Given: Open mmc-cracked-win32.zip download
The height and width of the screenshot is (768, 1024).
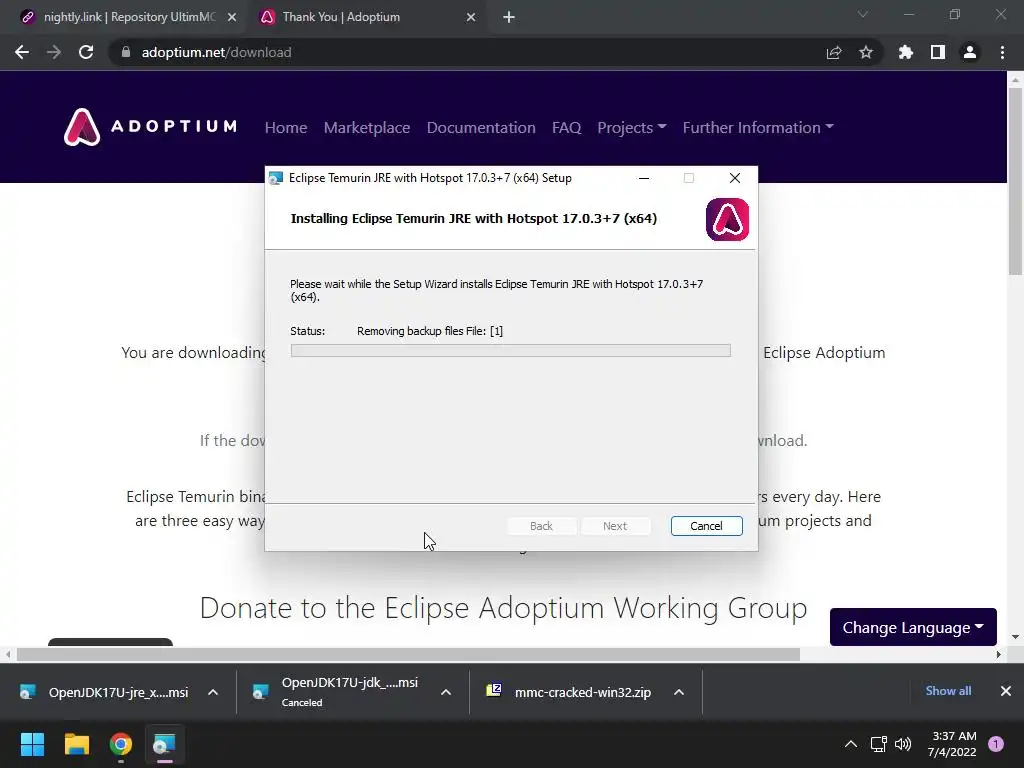Looking at the screenshot, I should pos(569,692).
